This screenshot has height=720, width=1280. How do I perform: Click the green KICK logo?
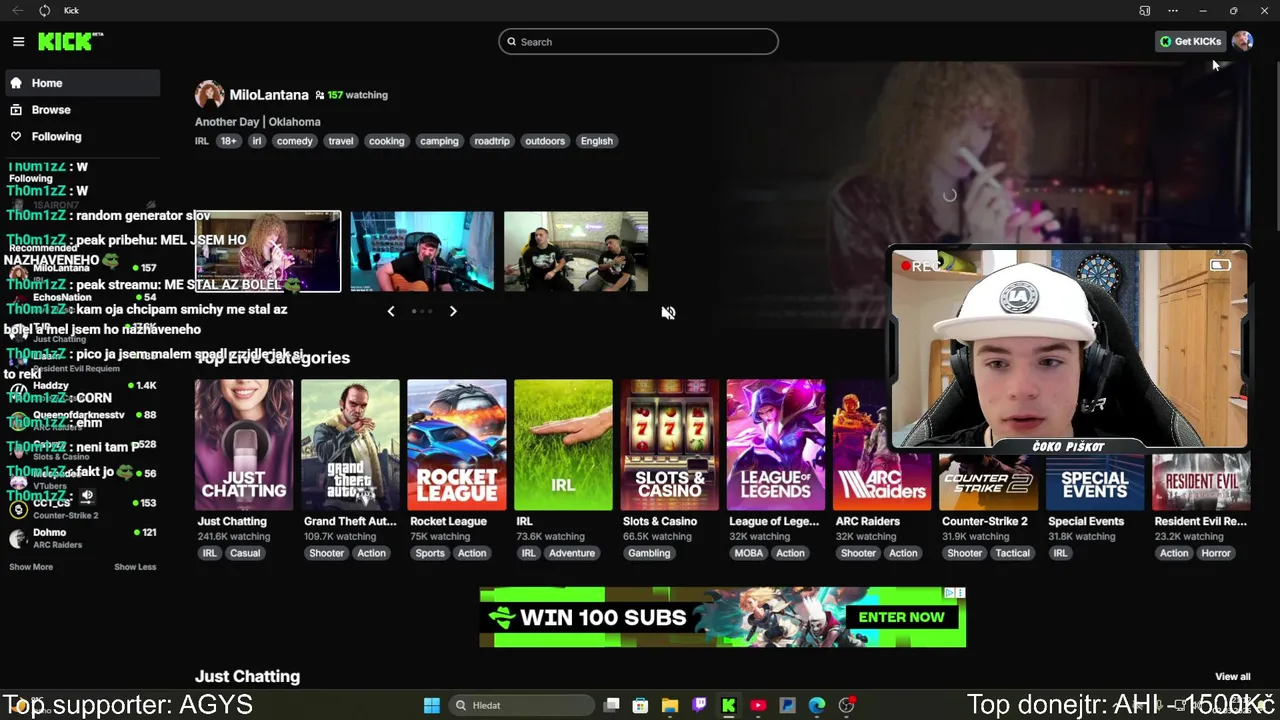(x=70, y=41)
